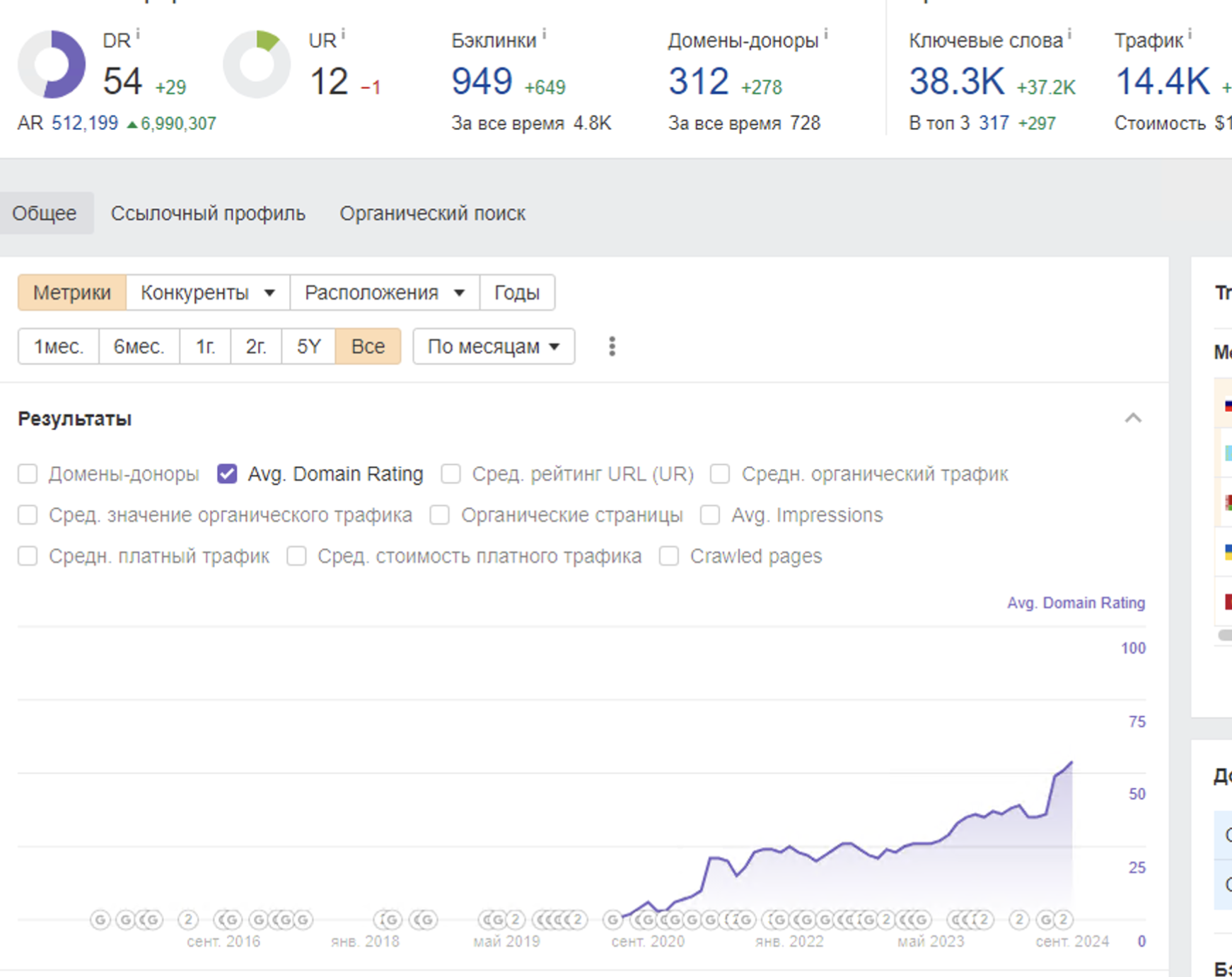Click the info icon next to DR
Viewport: 1232px width, 977px height.
coord(138,34)
